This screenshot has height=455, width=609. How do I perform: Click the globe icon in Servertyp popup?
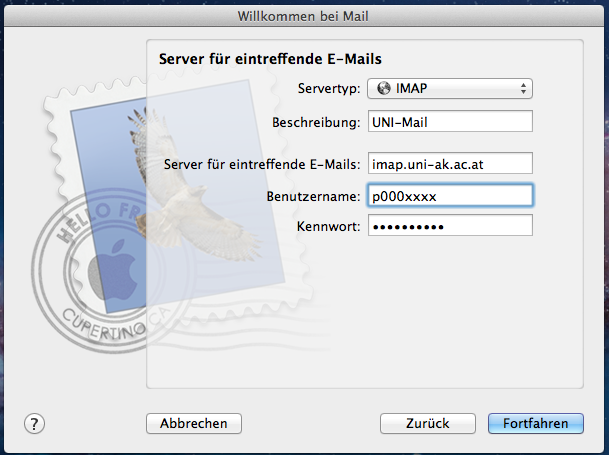click(x=383, y=89)
